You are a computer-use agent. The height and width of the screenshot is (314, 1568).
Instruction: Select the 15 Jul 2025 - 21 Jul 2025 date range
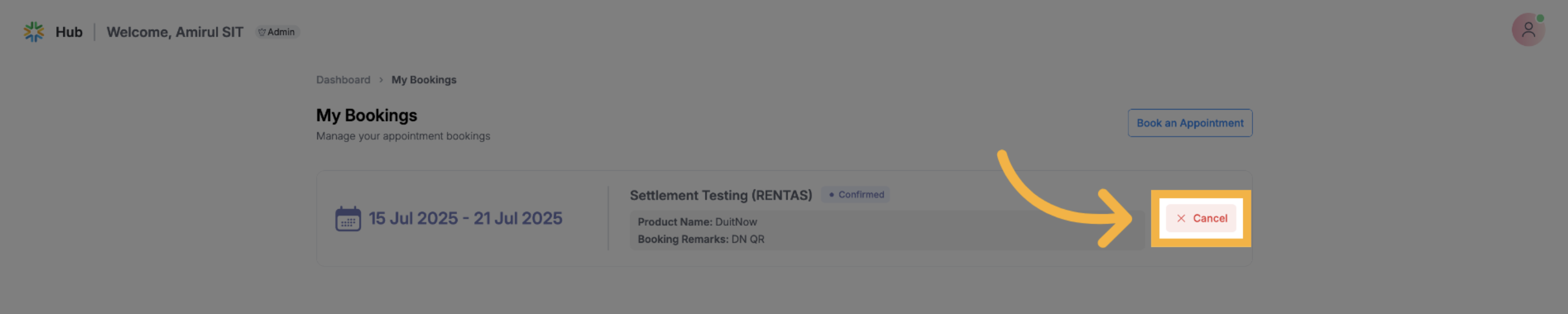[x=465, y=218]
